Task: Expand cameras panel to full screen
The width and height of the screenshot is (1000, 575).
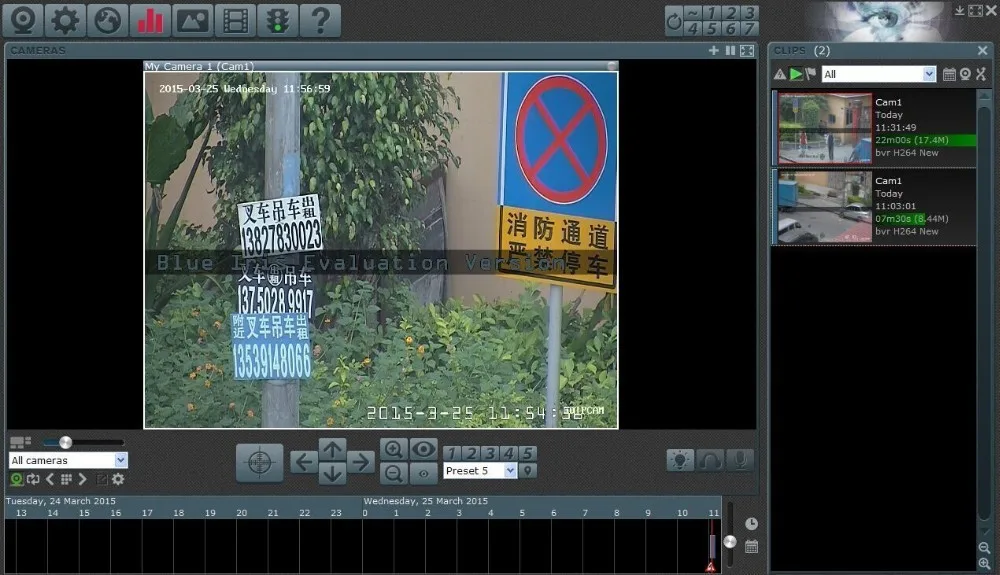Action: [x=747, y=50]
